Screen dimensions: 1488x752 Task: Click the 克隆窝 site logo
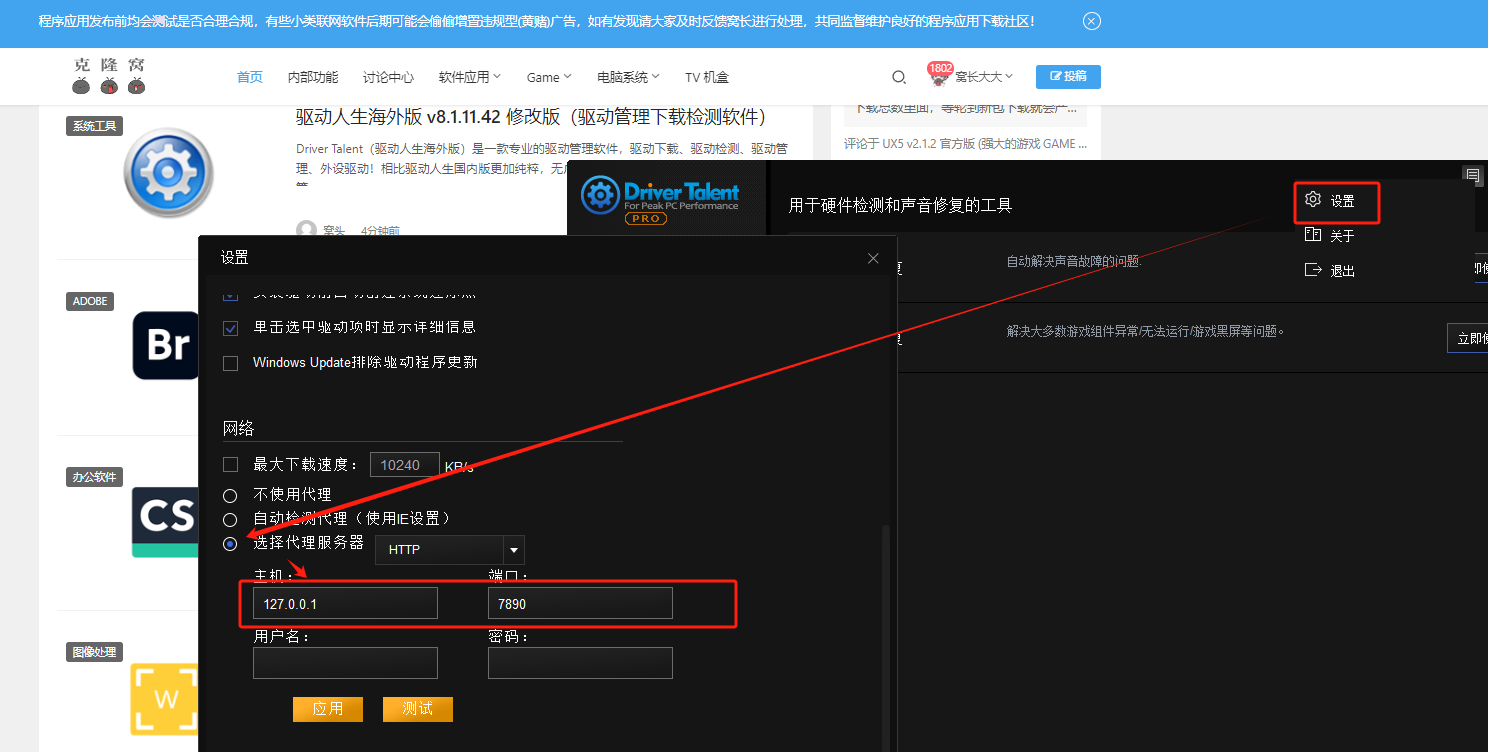(109, 77)
